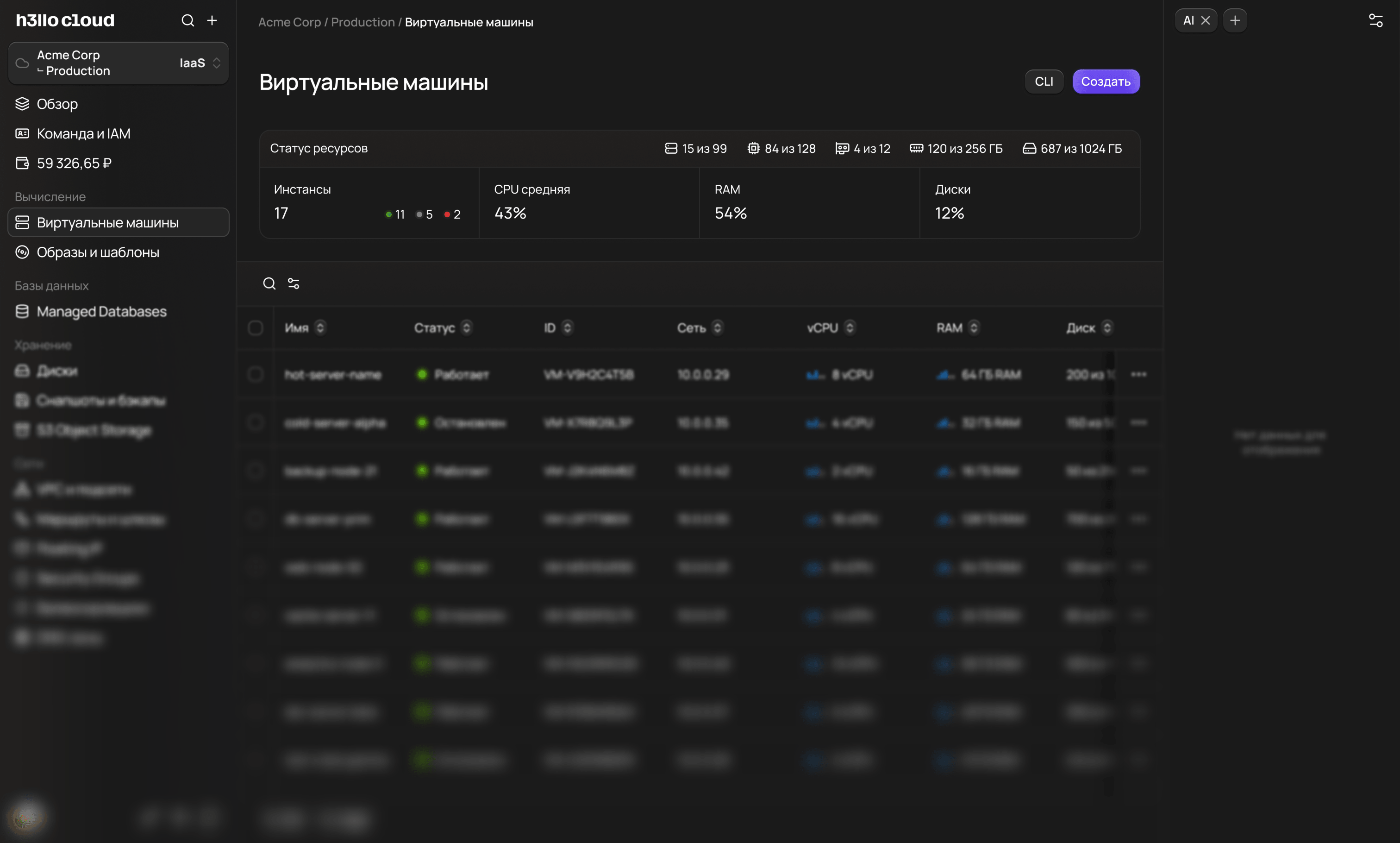1400x843 pixels.
Task: Sort the table by Сеть
Action: coord(717,328)
